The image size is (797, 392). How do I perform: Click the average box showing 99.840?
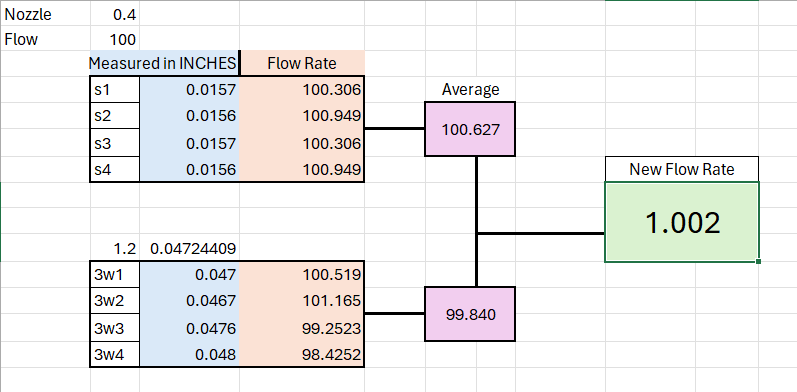click(x=470, y=314)
